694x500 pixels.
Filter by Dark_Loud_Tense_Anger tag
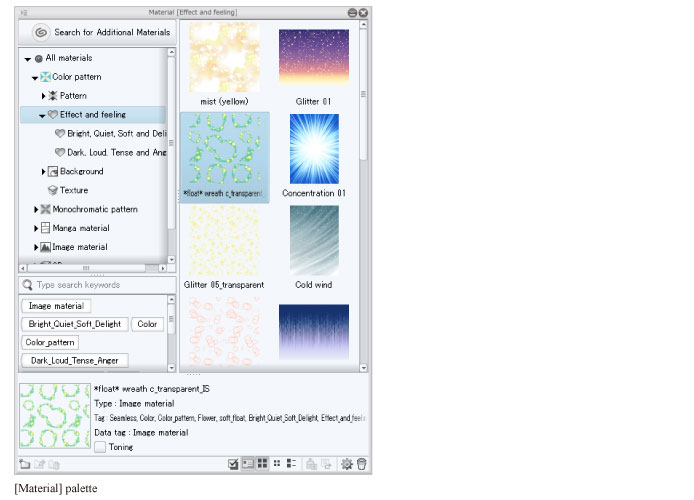75,361
